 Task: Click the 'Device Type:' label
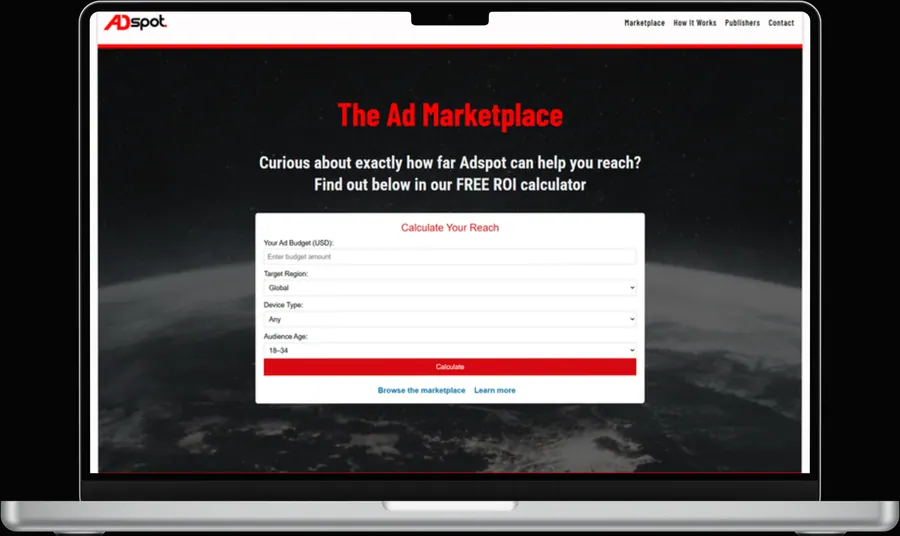[x=284, y=305]
